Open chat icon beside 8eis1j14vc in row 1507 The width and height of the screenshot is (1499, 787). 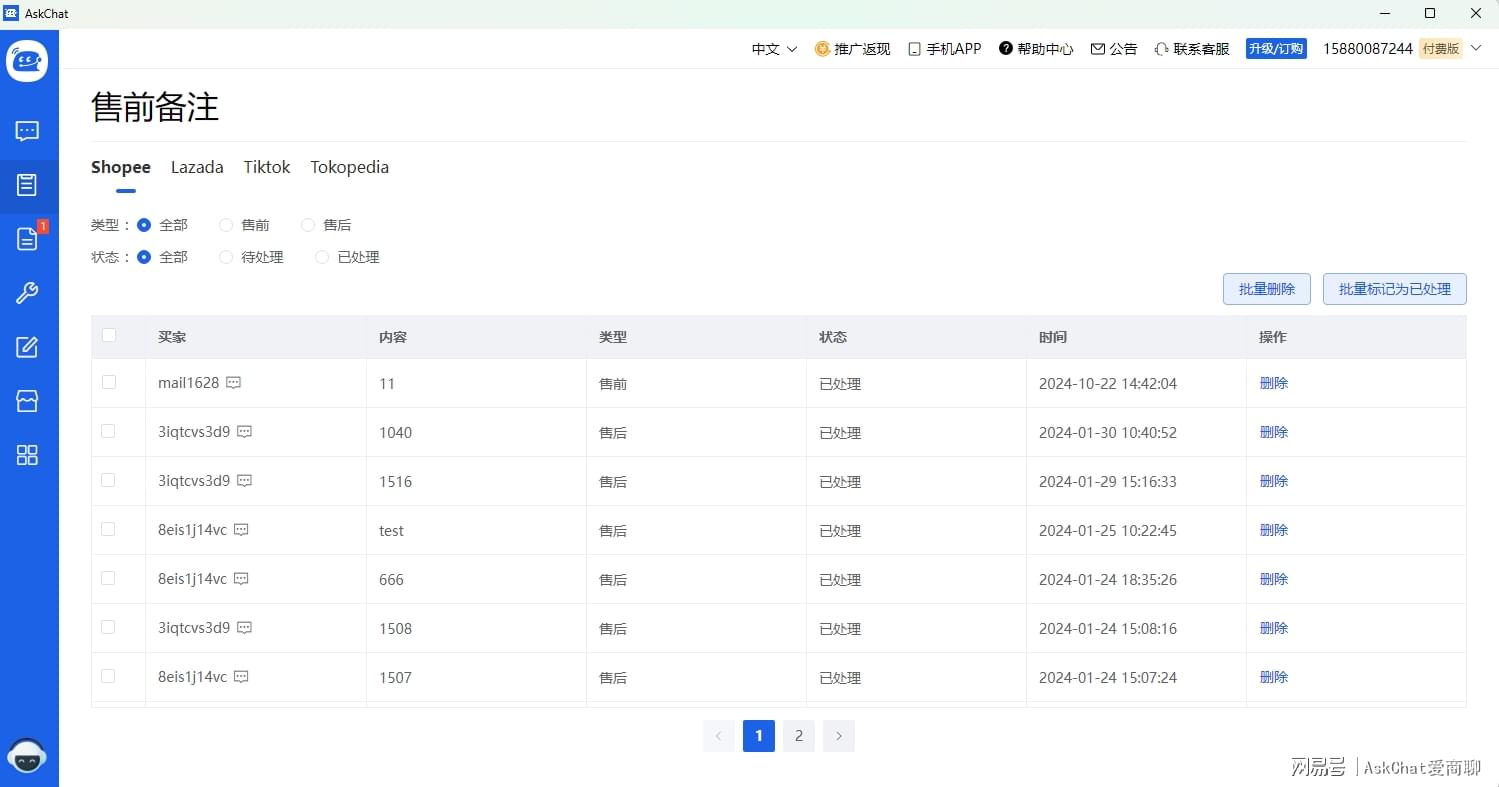pos(241,677)
